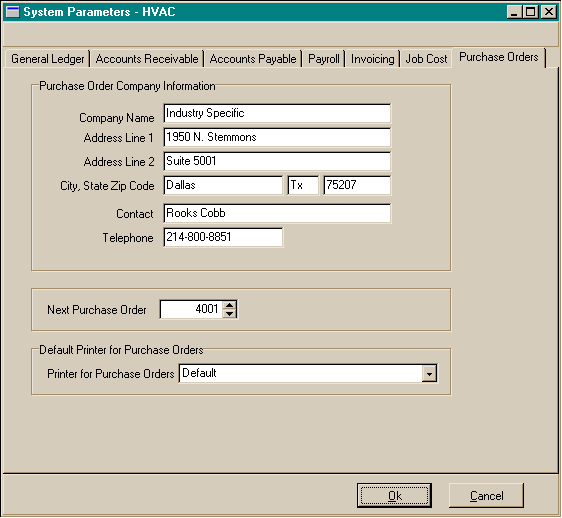The image size is (562, 518).
Task: Increase Next Purchase Order with up arrow
Action: coord(229,305)
